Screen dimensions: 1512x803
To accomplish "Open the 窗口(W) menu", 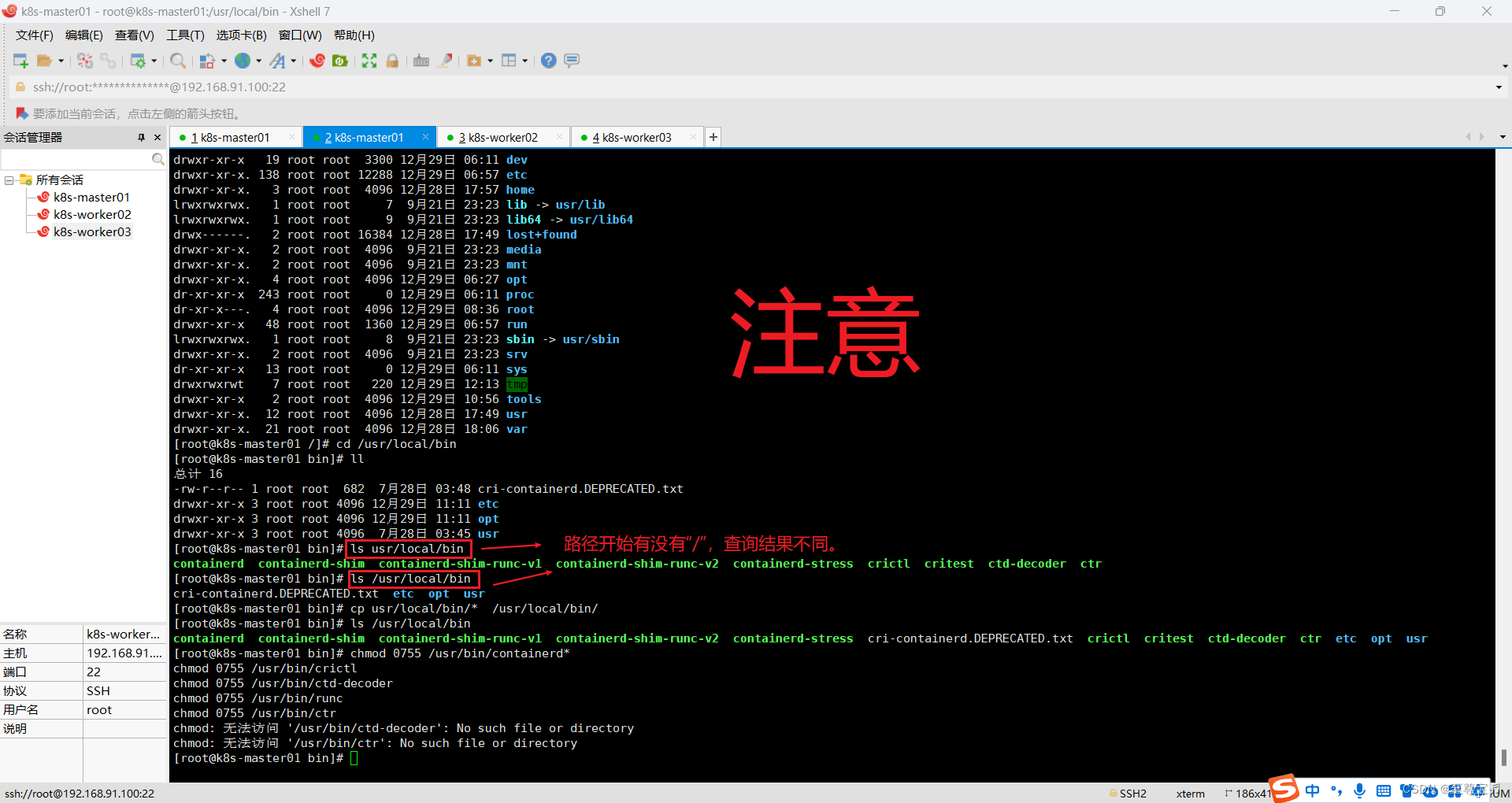I will click(300, 35).
